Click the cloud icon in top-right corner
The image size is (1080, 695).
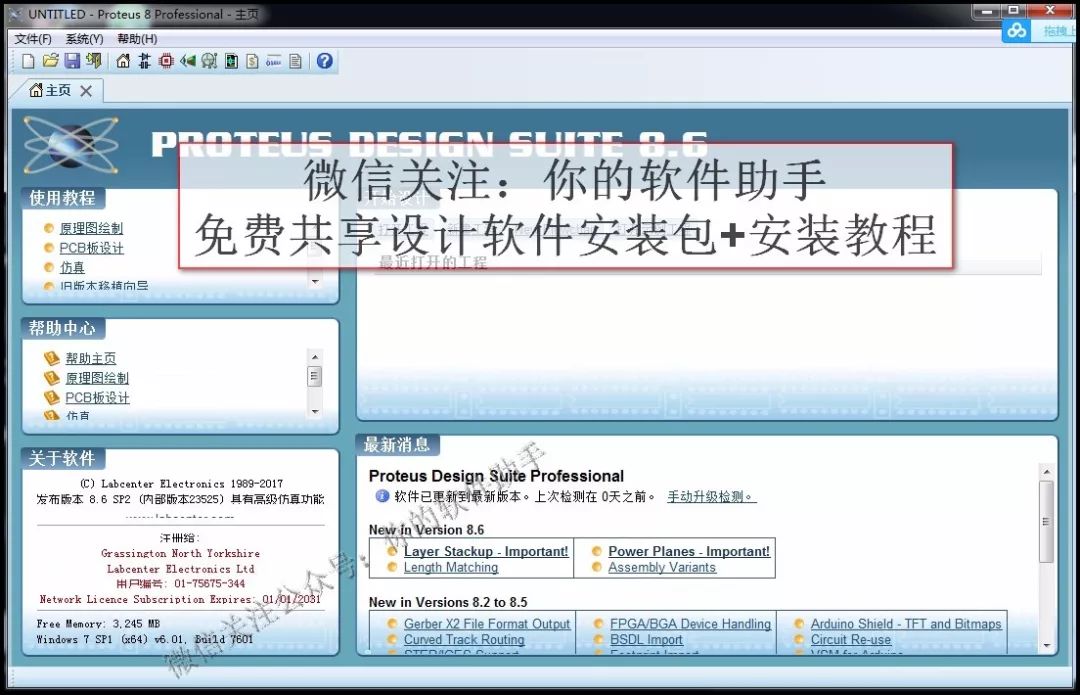[x=1017, y=31]
